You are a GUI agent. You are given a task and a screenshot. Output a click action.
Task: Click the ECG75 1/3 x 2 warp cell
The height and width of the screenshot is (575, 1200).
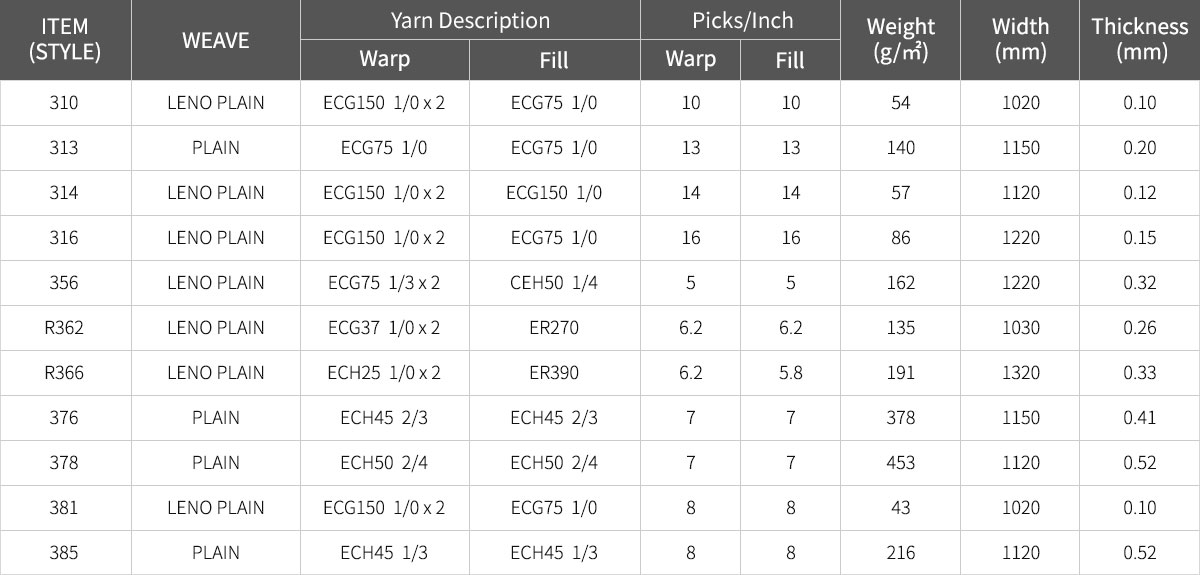384,283
